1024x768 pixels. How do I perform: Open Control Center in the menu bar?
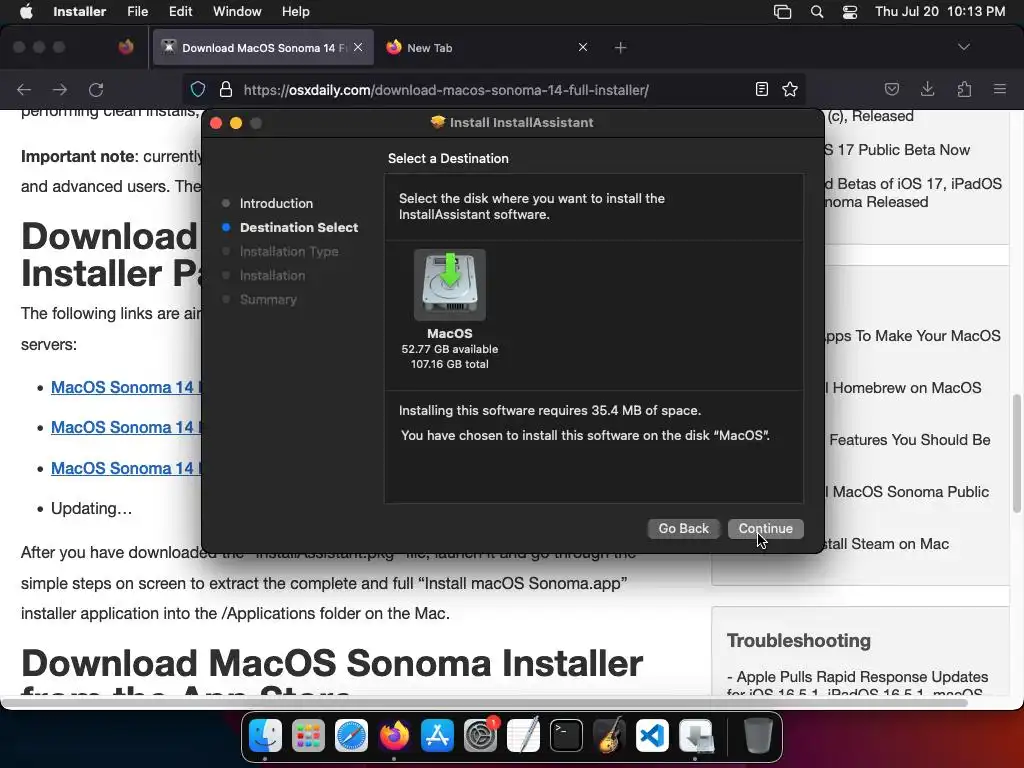point(850,12)
